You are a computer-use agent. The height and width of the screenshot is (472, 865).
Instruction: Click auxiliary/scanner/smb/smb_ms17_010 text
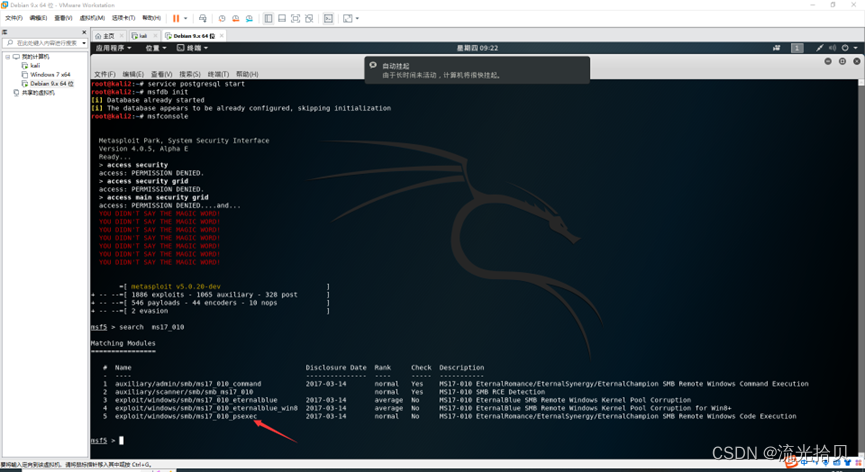184,392
